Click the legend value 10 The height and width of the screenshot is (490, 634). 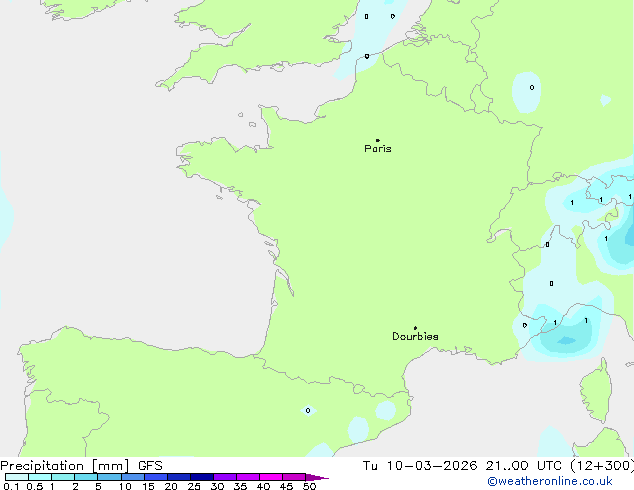(x=125, y=486)
